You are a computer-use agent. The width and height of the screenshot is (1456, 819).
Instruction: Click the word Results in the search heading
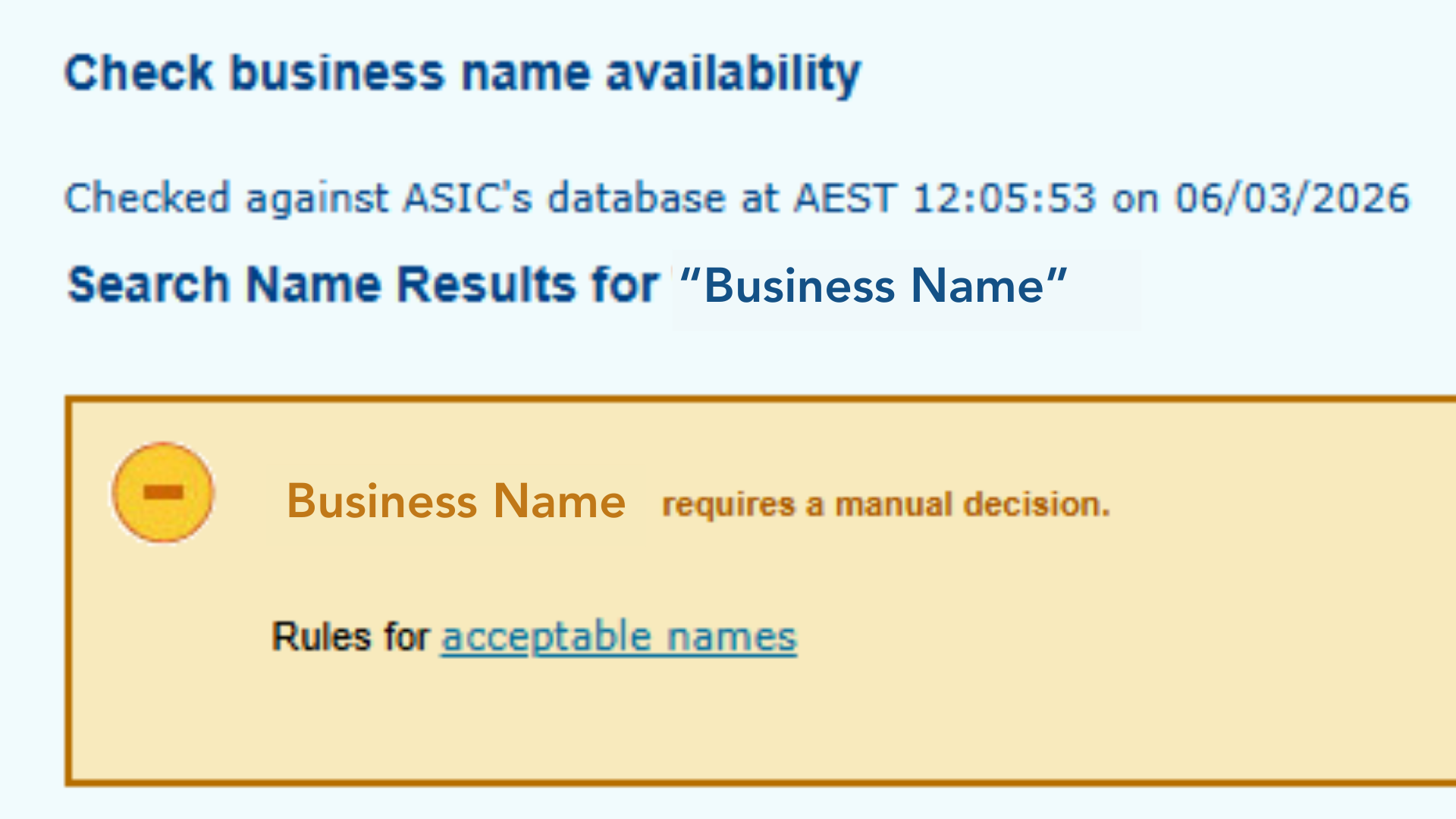click(486, 285)
